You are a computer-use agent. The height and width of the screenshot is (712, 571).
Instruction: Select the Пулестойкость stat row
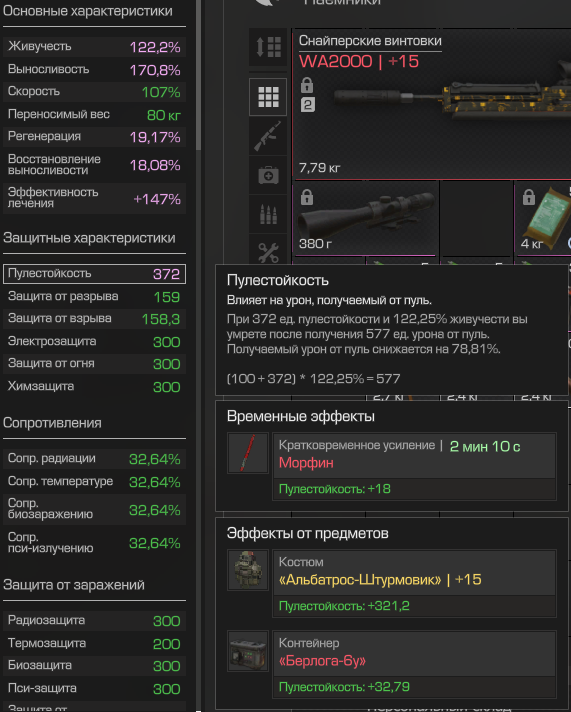[x=94, y=274]
